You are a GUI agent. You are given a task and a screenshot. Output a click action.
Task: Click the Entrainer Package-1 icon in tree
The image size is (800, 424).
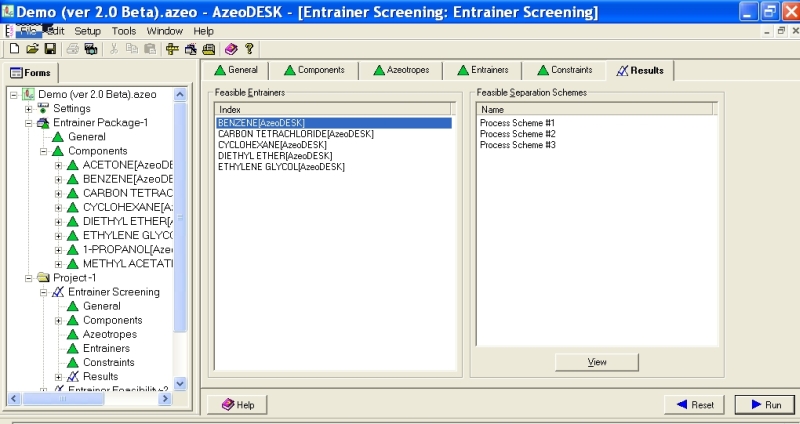(x=43, y=122)
